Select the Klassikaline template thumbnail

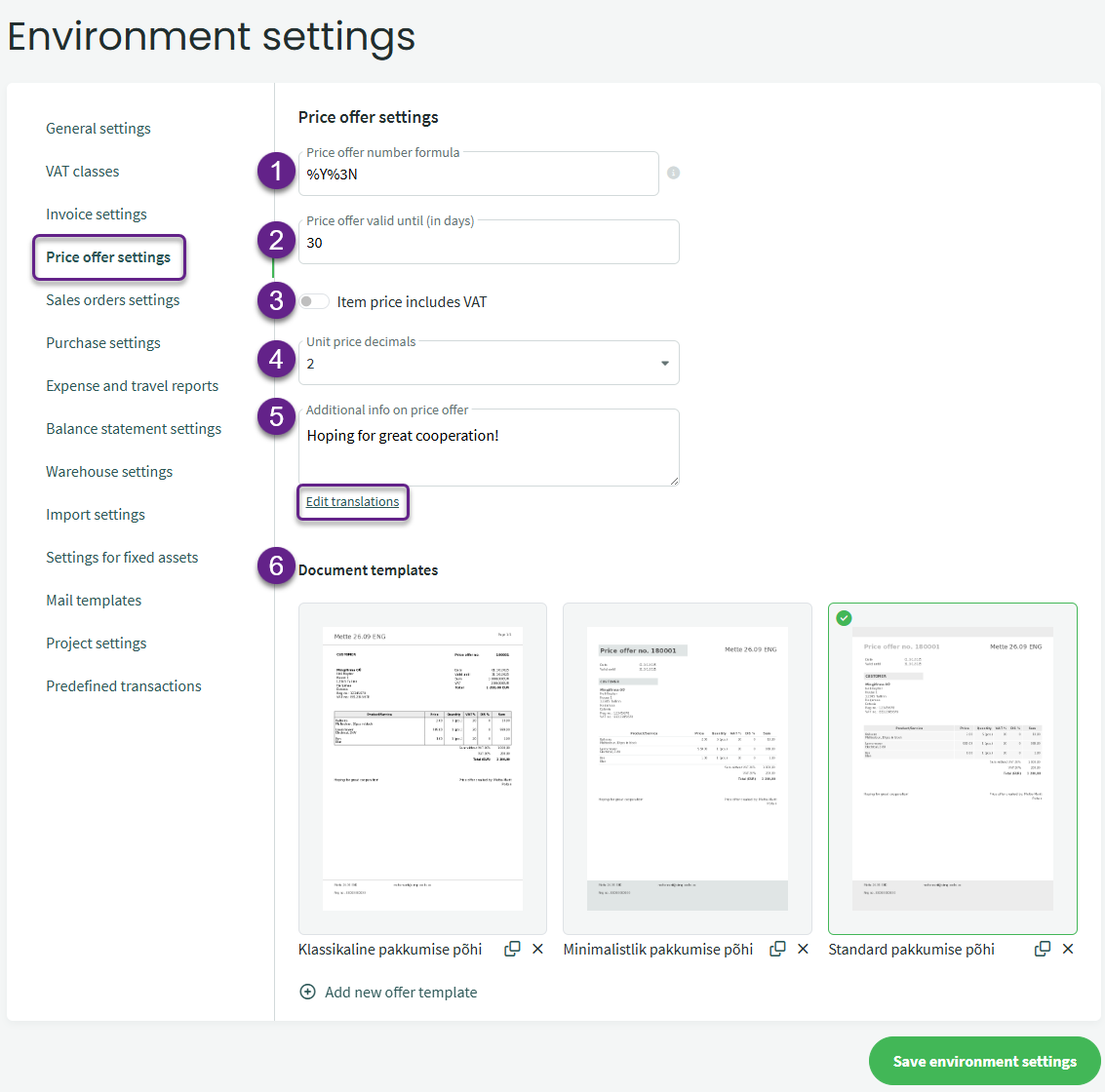coord(422,768)
